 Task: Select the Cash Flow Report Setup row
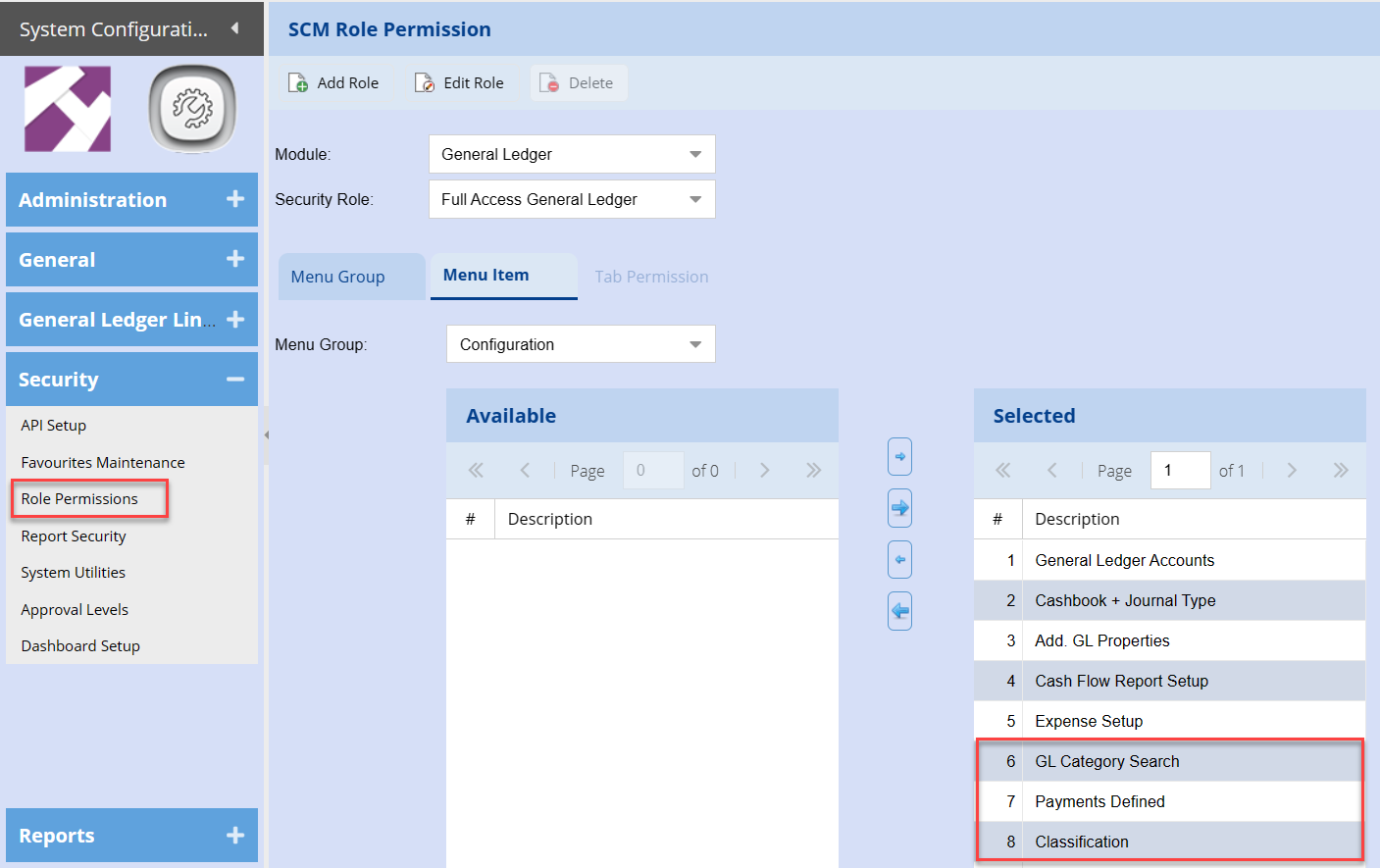click(x=1170, y=681)
